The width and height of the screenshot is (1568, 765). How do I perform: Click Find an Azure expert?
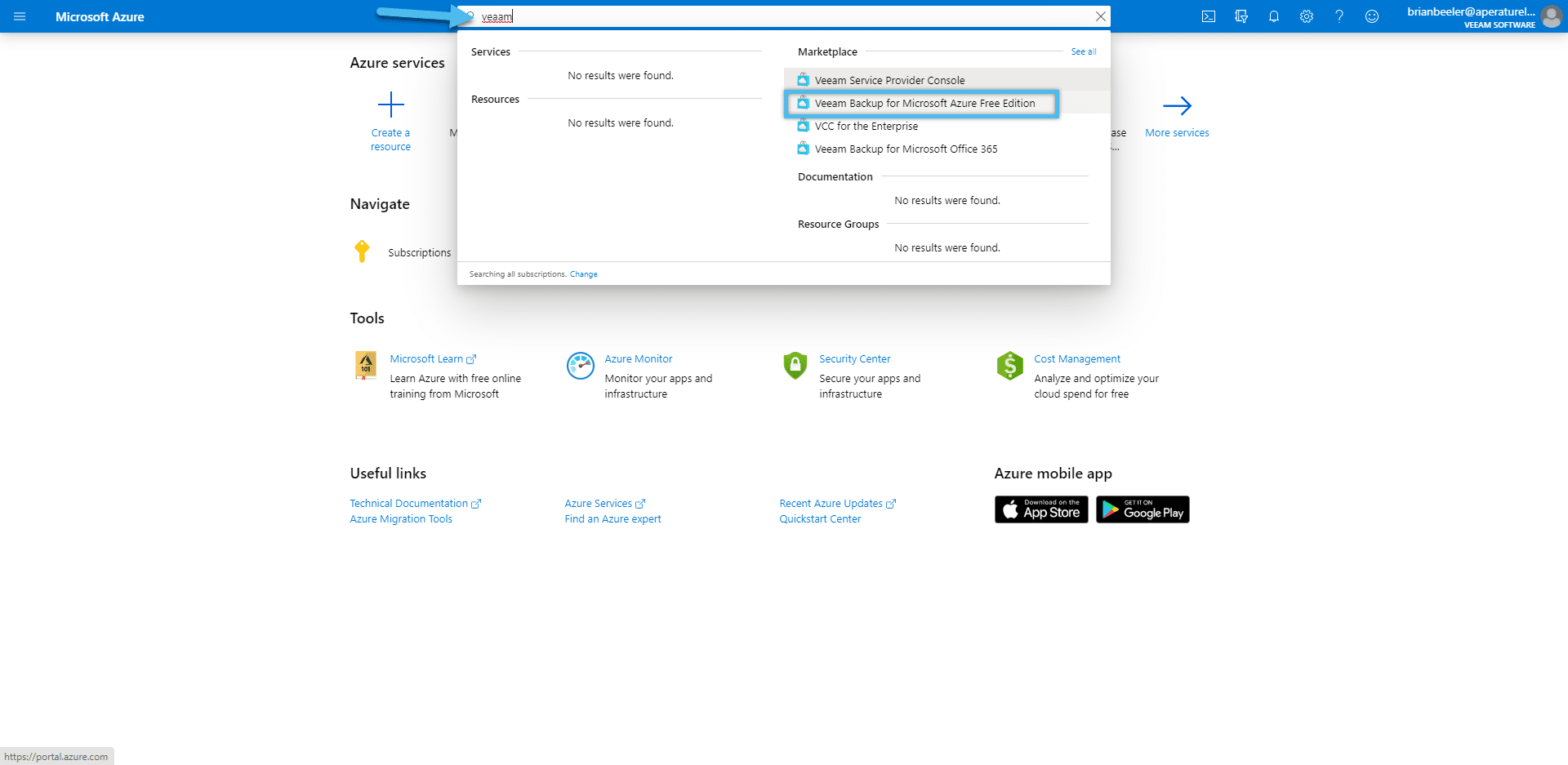coord(612,518)
